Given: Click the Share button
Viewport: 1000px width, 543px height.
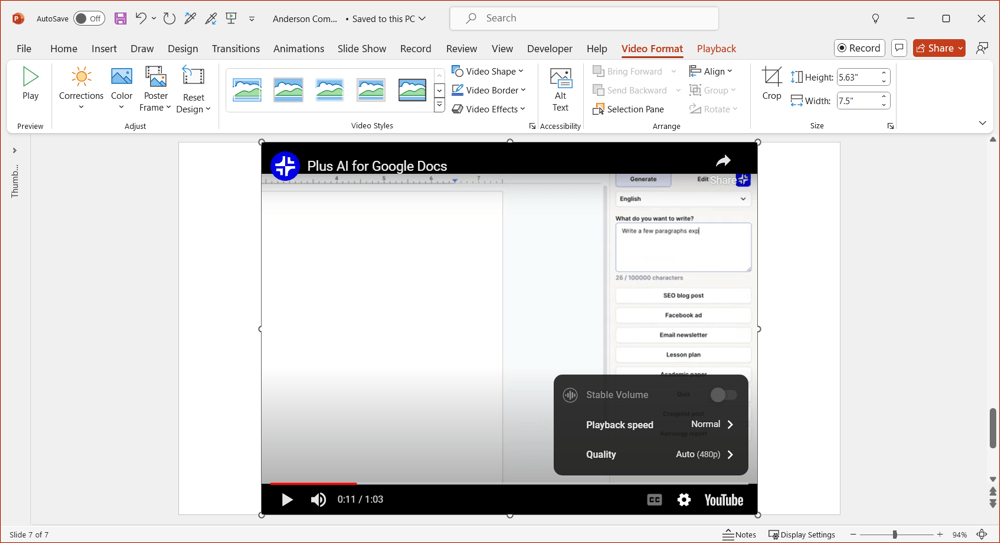Looking at the screenshot, I should pos(939,48).
